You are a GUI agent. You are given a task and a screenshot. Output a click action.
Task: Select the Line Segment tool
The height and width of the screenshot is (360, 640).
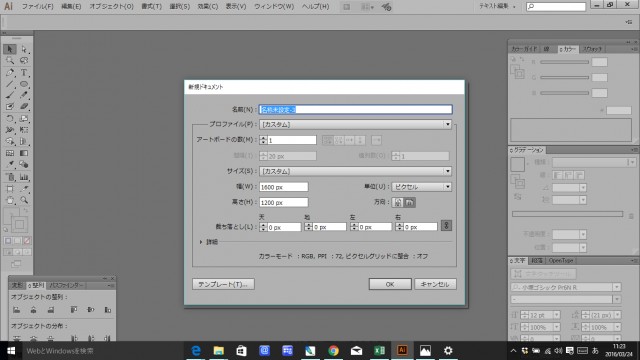tap(10, 84)
